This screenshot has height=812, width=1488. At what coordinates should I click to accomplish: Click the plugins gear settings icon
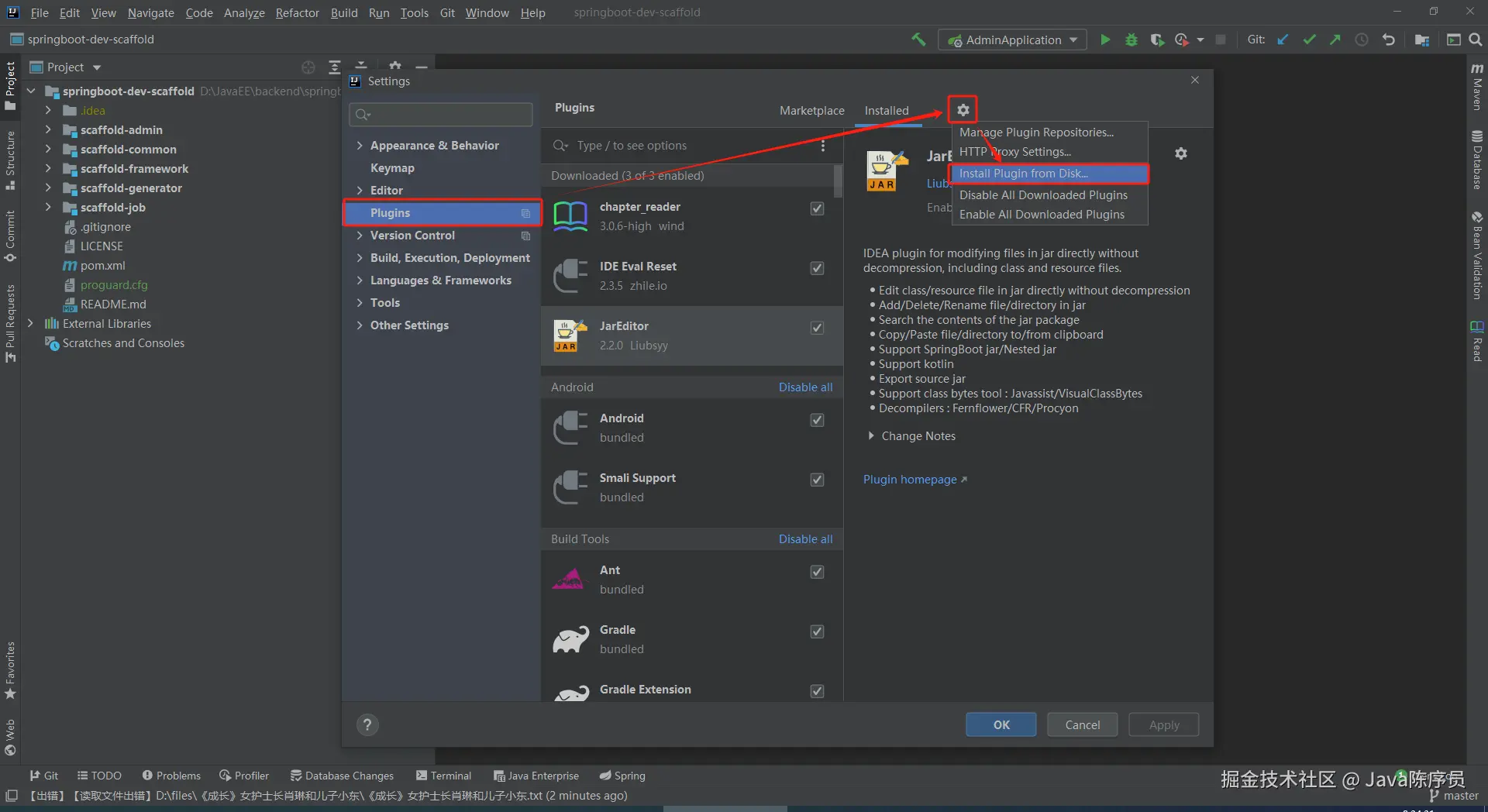pyautogui.click(x=963, y=110)
